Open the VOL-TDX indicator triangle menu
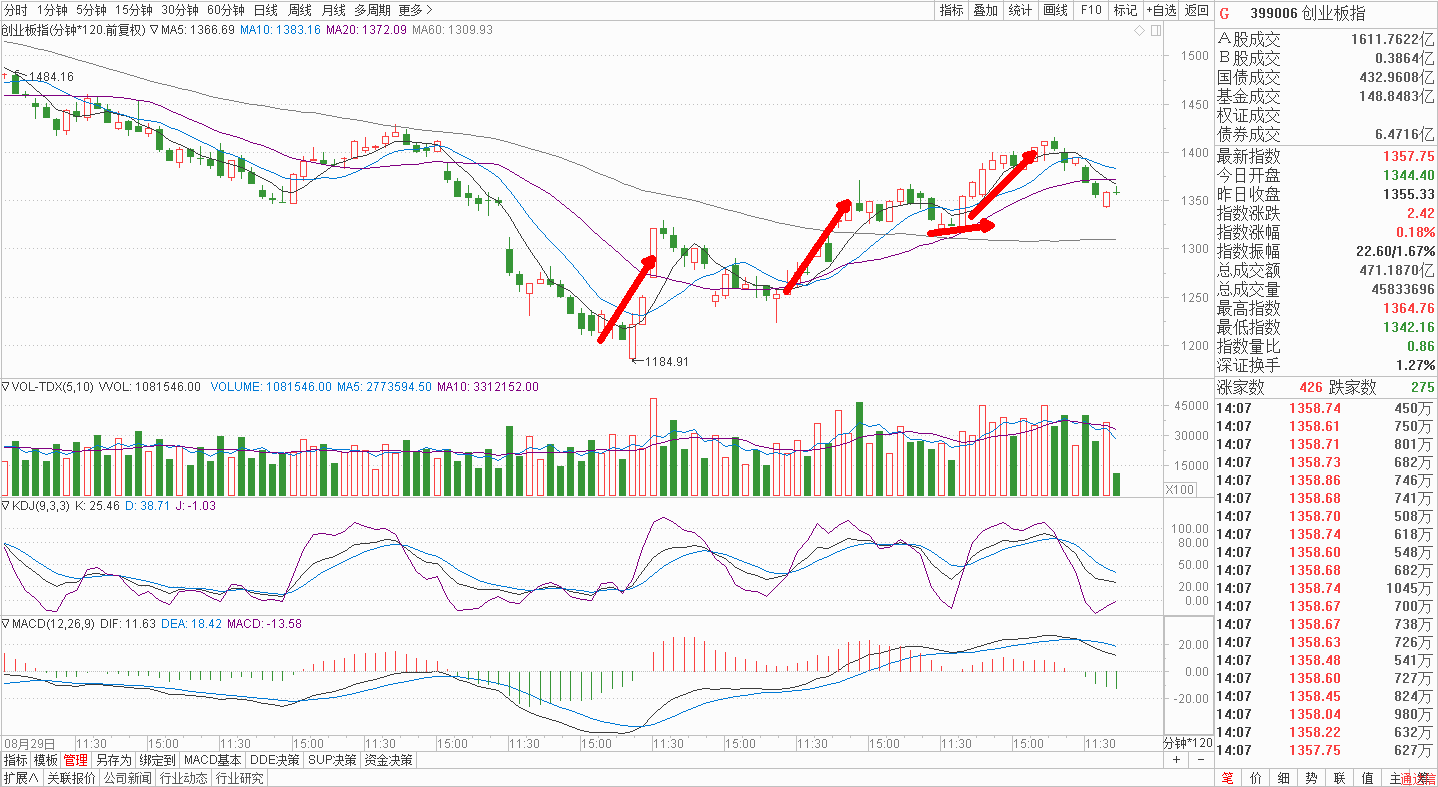Viewport: 1438px width, 787px height. [x=5, y=387]
